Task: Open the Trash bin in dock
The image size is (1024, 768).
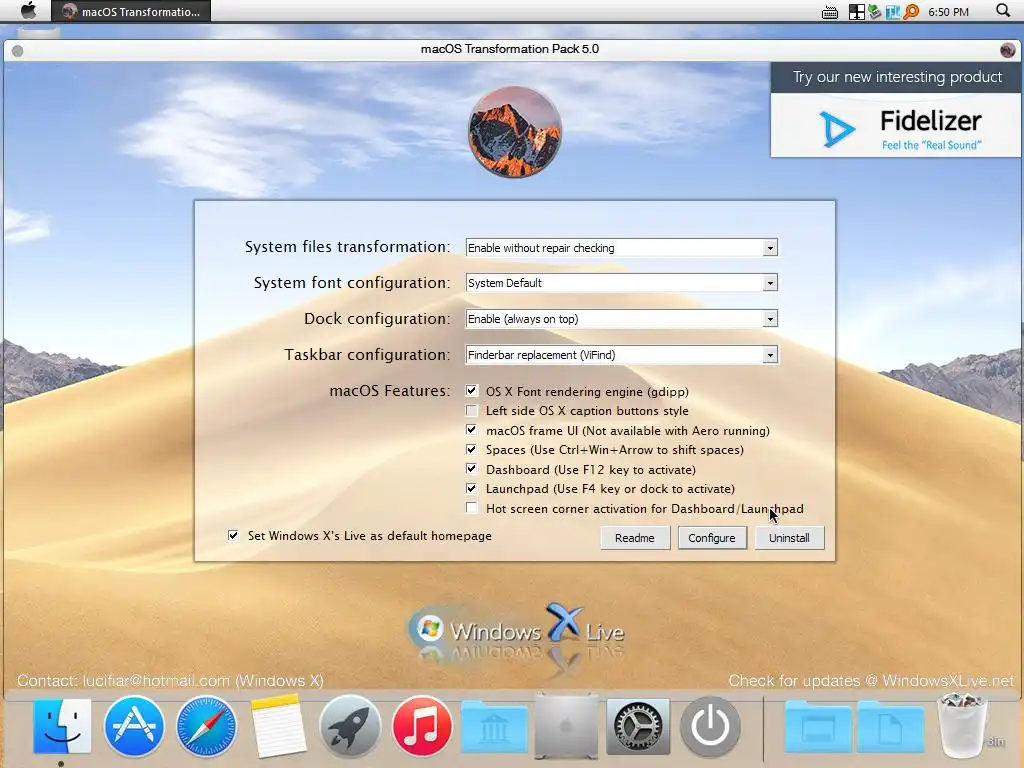Action: (x=963, y=726)
